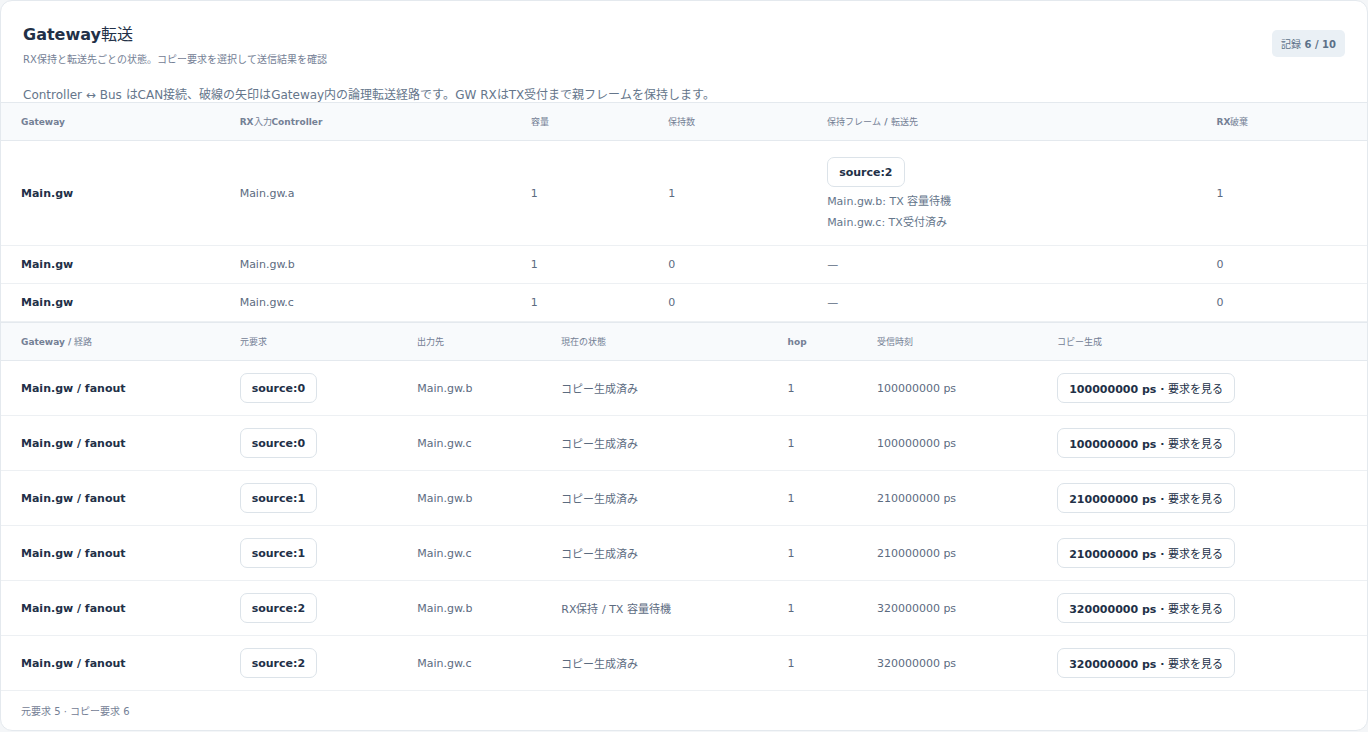This screenshot has height=732, width=1368.
Task: Choose source:1 chip in the Main.gw.c fanout row
Action: click(278, 553)
